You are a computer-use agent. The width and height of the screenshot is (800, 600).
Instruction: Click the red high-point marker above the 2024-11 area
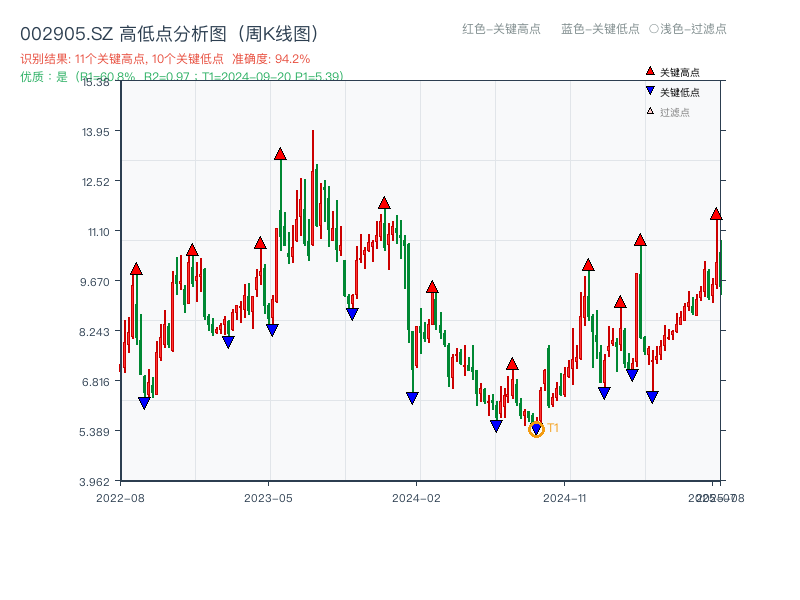(589, 265)
